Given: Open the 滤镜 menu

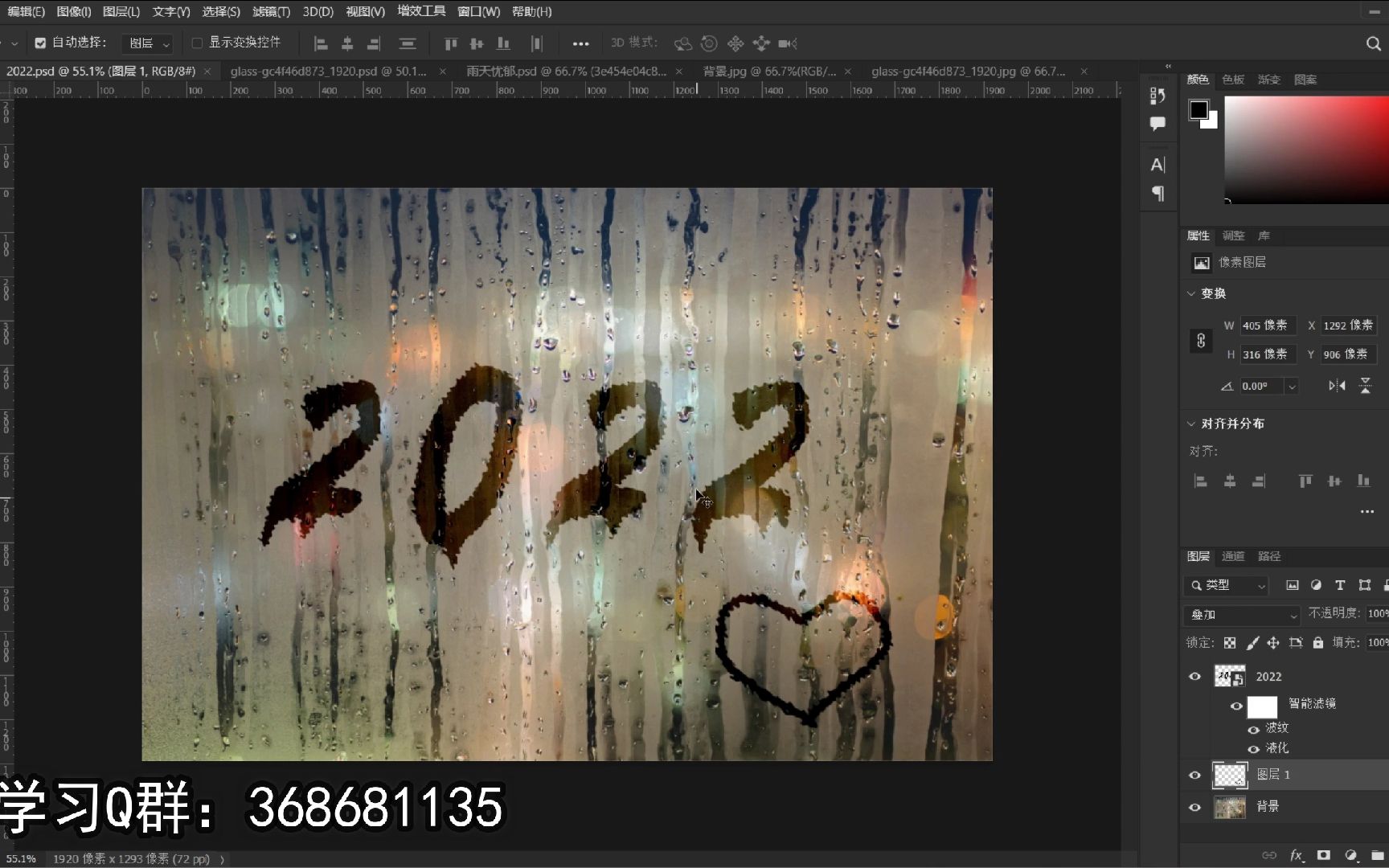Looking at the screenshot, I should point(271,12).
